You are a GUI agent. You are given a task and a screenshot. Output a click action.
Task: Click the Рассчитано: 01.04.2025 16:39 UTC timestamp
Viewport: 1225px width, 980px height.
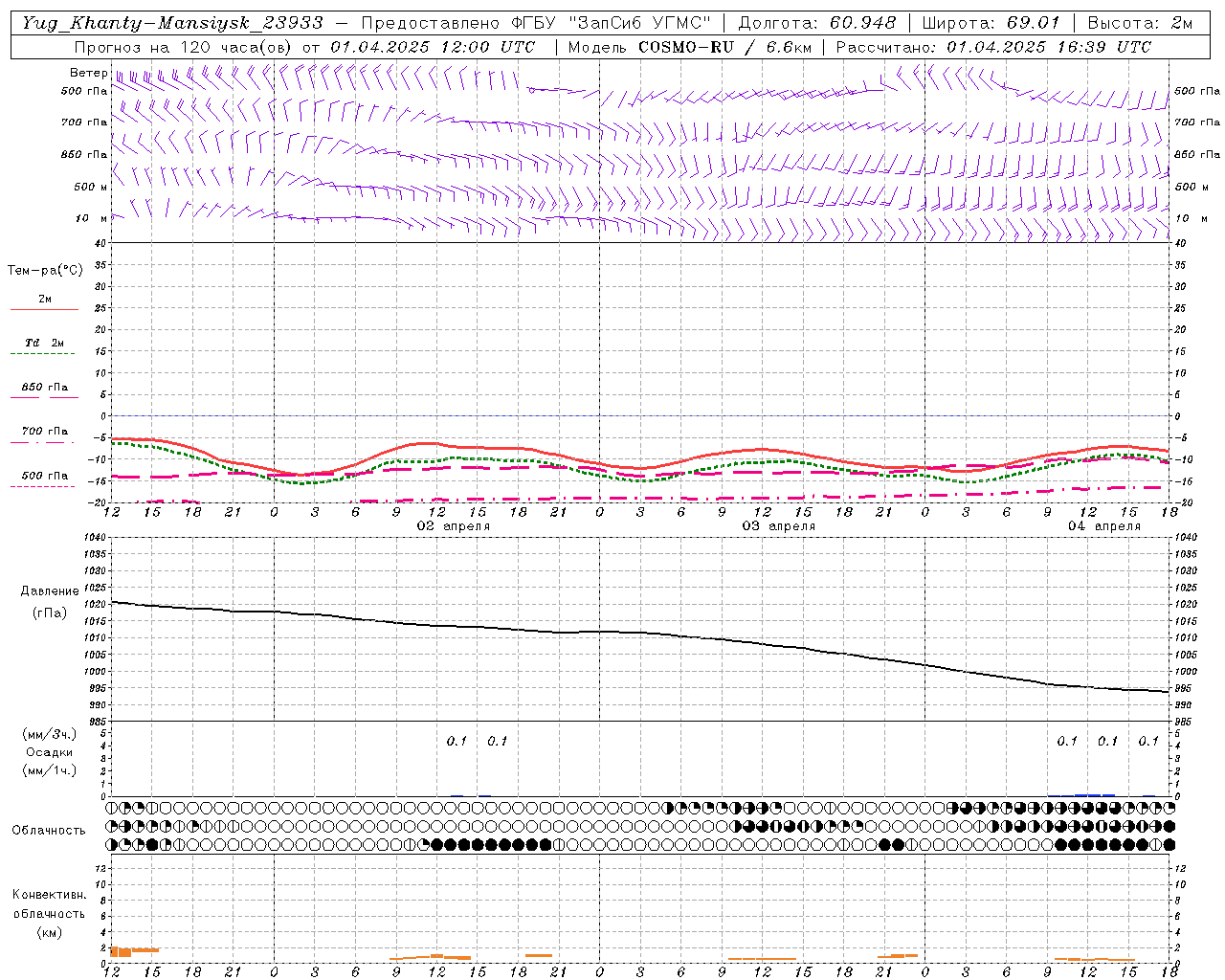[x=993, y=47]
